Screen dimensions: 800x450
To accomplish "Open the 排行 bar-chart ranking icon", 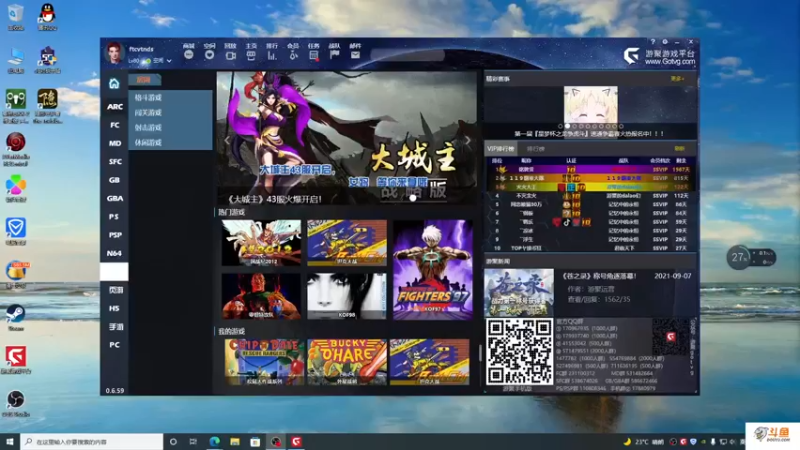I will [272, 55].
